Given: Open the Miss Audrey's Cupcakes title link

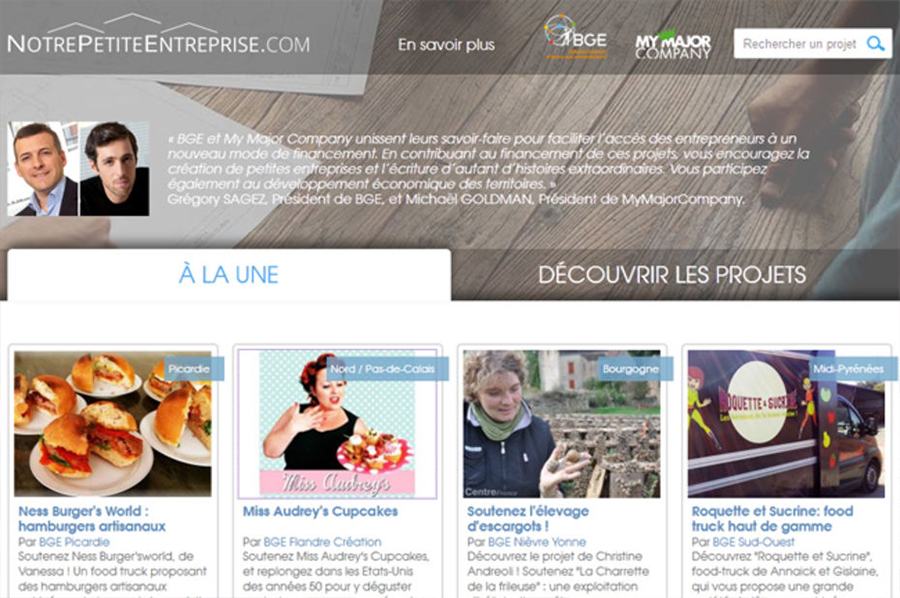Looking at the screenshot, I should click(x=320, y=511).
